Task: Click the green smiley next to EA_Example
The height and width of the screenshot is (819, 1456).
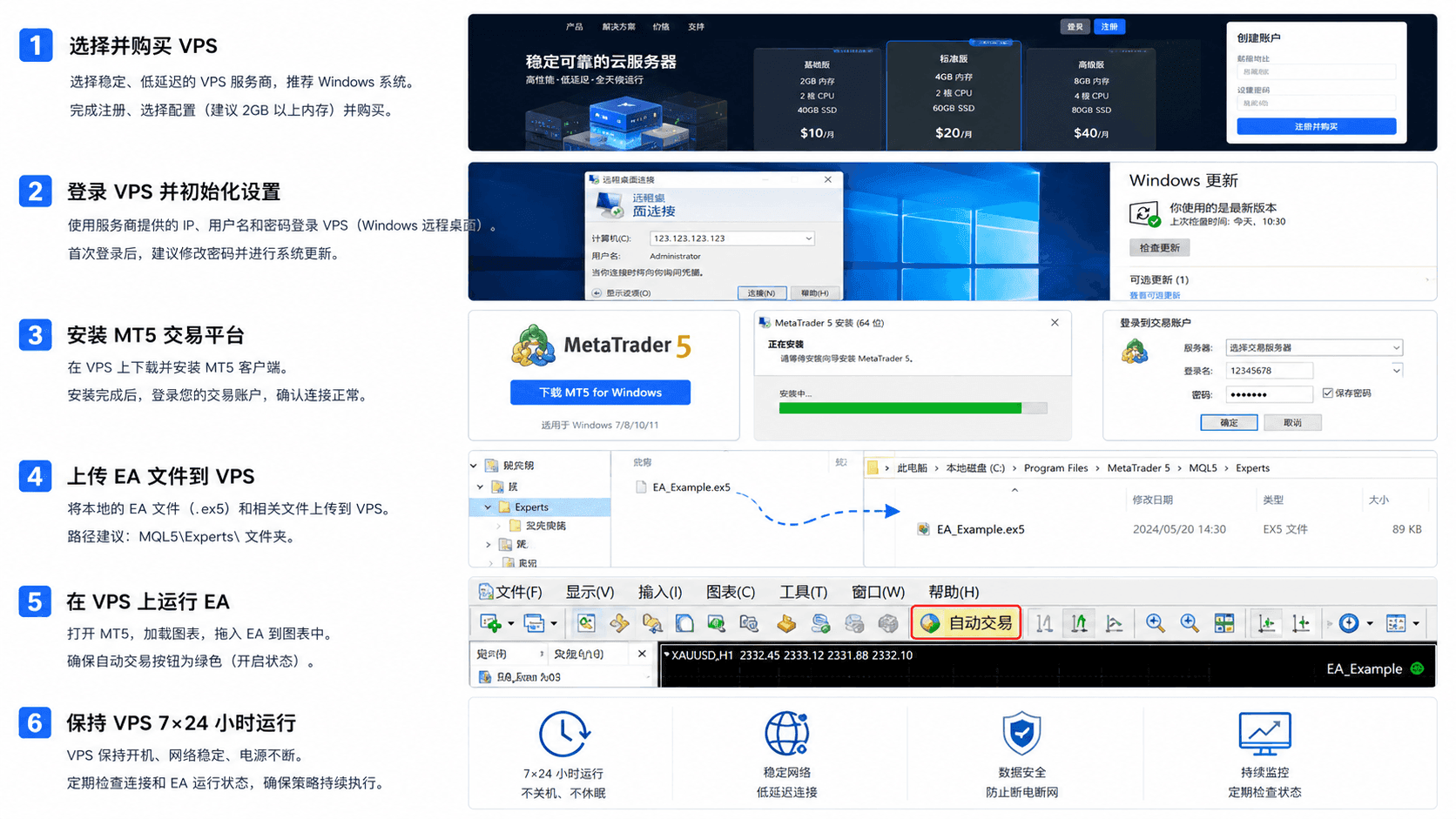Action: coord(1417,668)
